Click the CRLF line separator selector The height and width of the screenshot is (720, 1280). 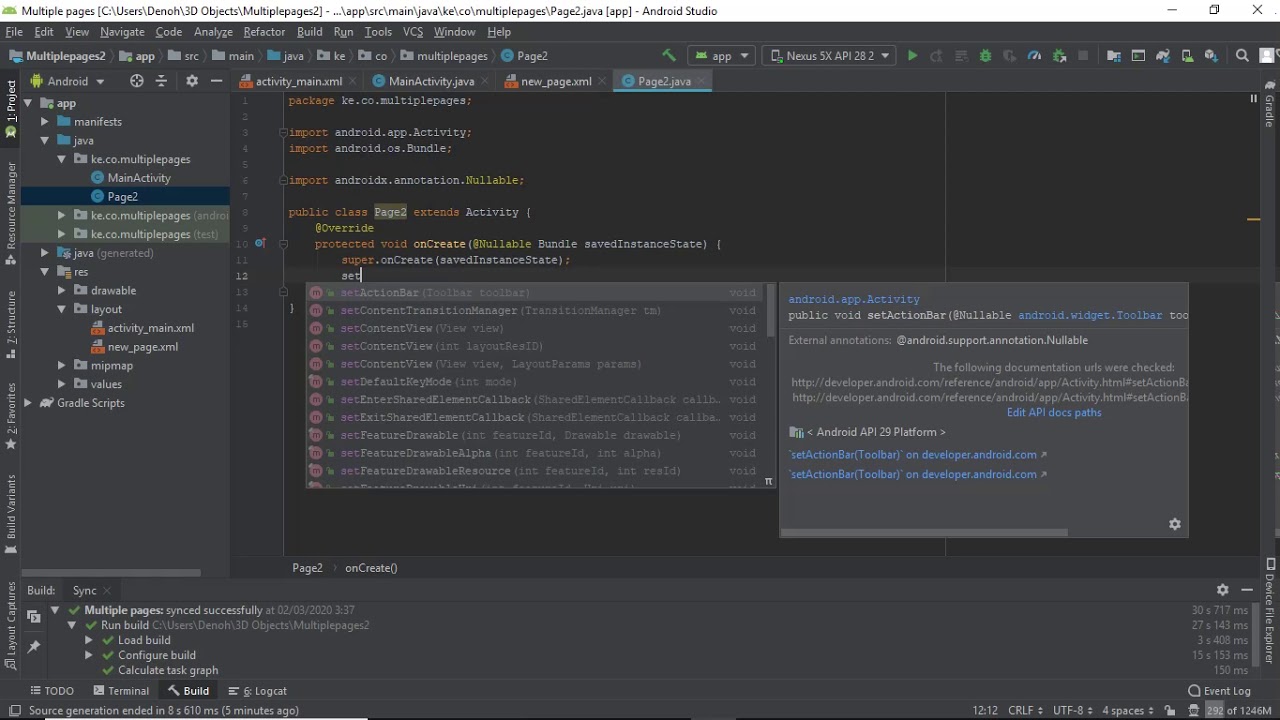(x=1025, y=711)
